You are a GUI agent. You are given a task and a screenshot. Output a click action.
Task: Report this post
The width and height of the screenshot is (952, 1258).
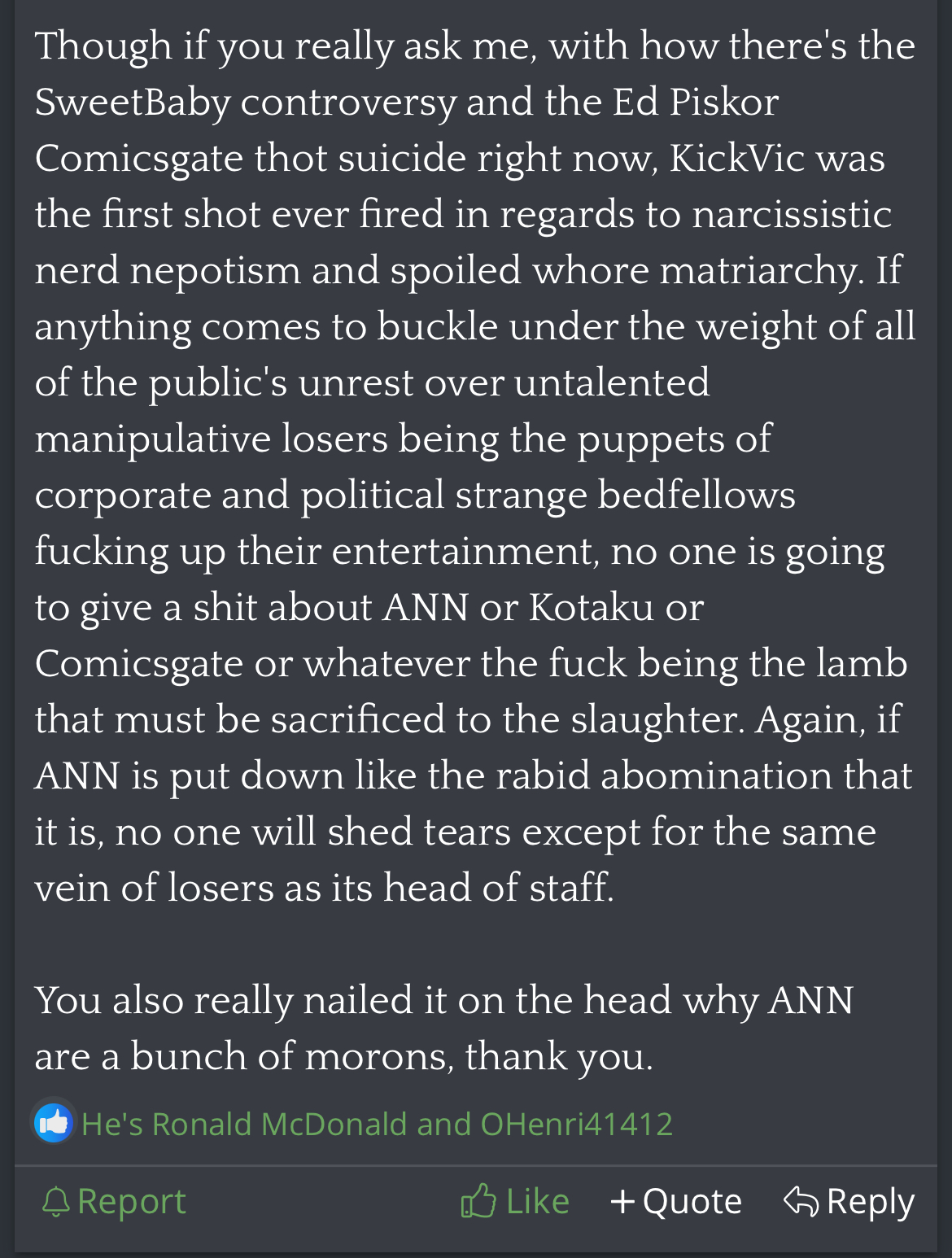114,1202
